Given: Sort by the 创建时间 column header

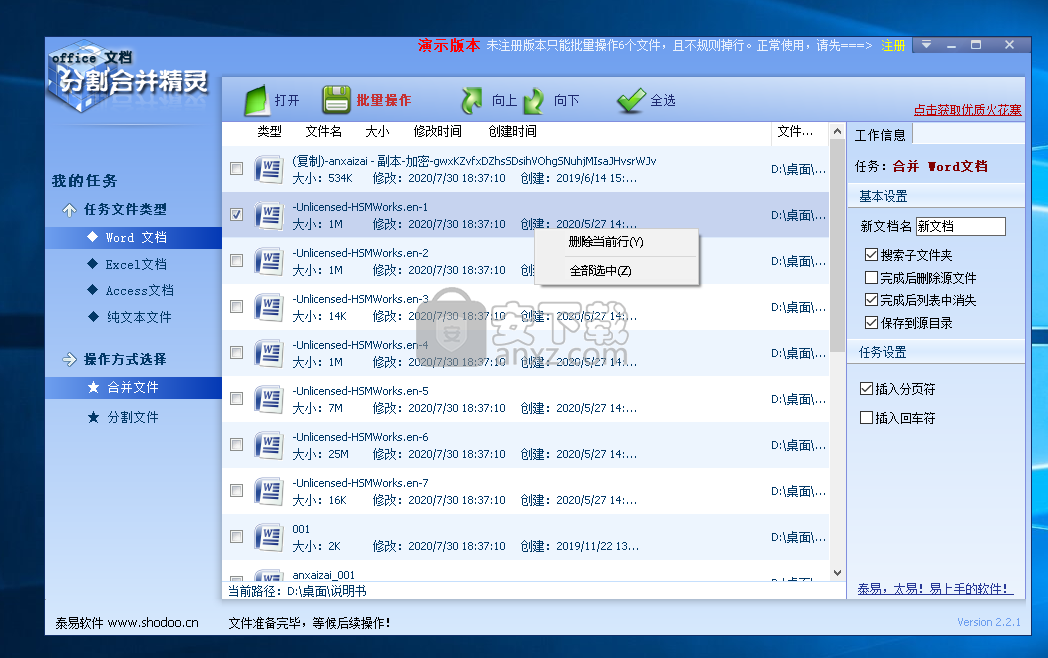Looking at the screenshot, I should click(x=512, y=132).
